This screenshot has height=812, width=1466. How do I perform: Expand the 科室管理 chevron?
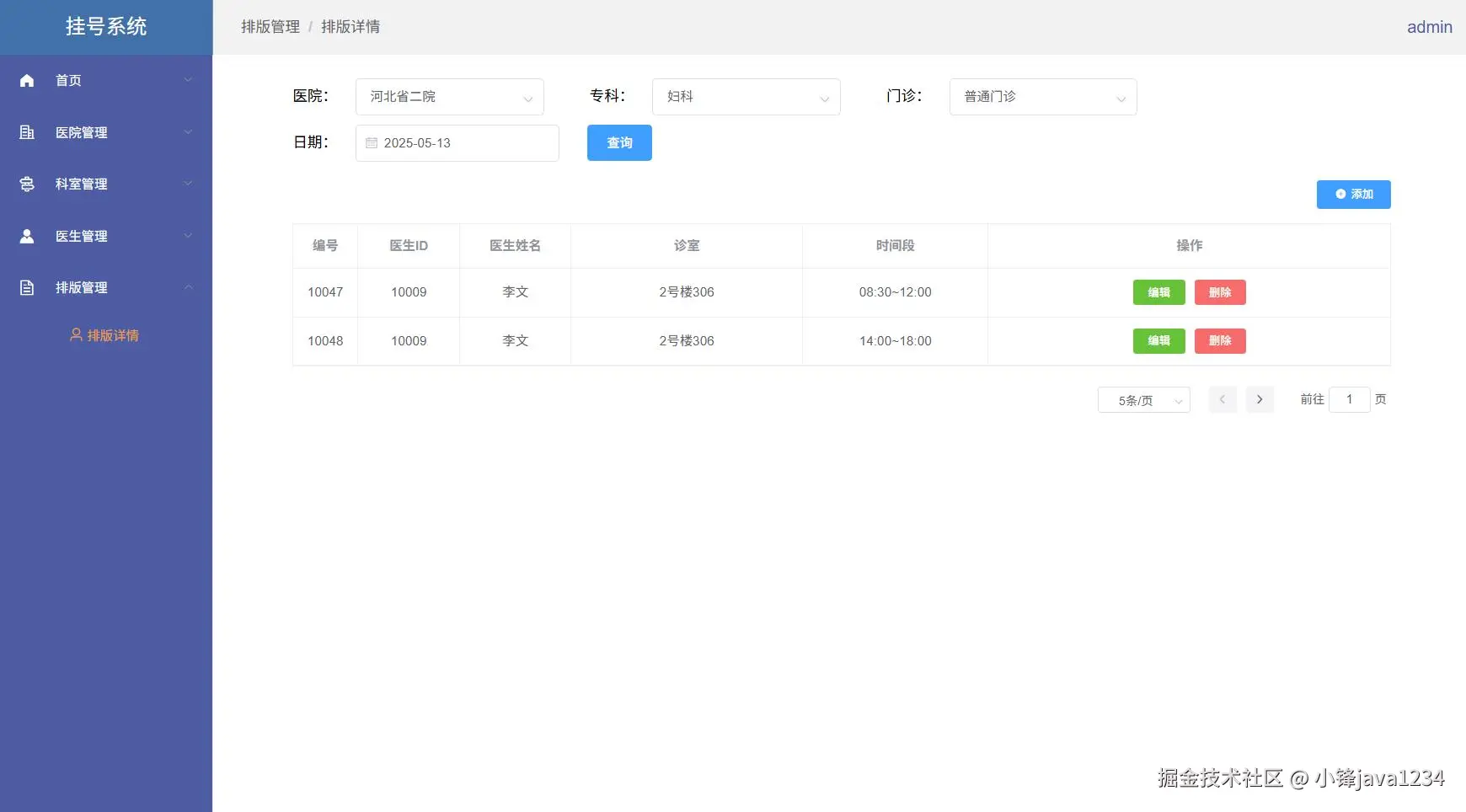[x=188, y=184]
